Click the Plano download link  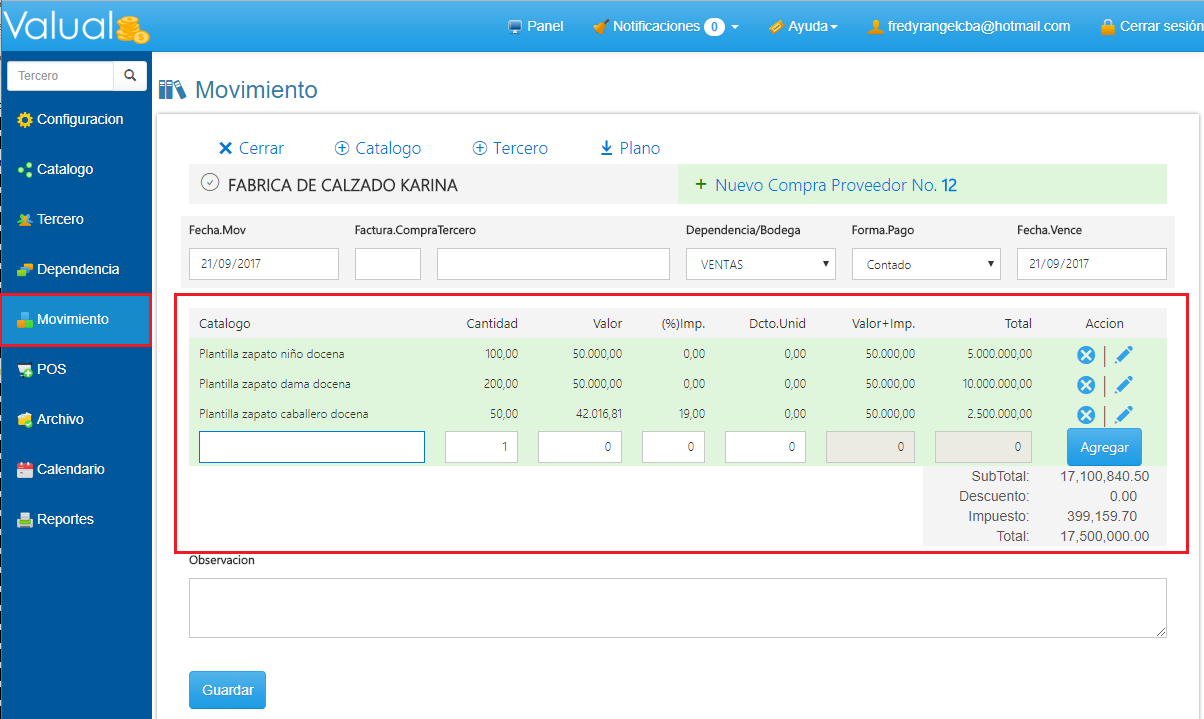[630, 148]
